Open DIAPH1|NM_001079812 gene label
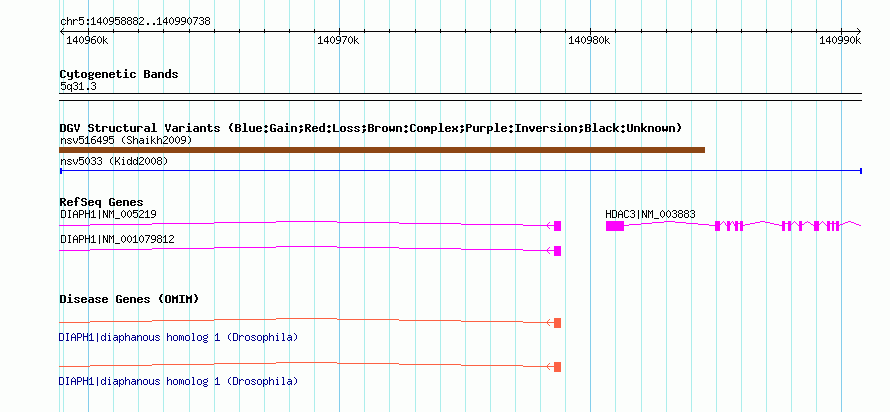This screenshot has height=412, width=890. (117, 239)
